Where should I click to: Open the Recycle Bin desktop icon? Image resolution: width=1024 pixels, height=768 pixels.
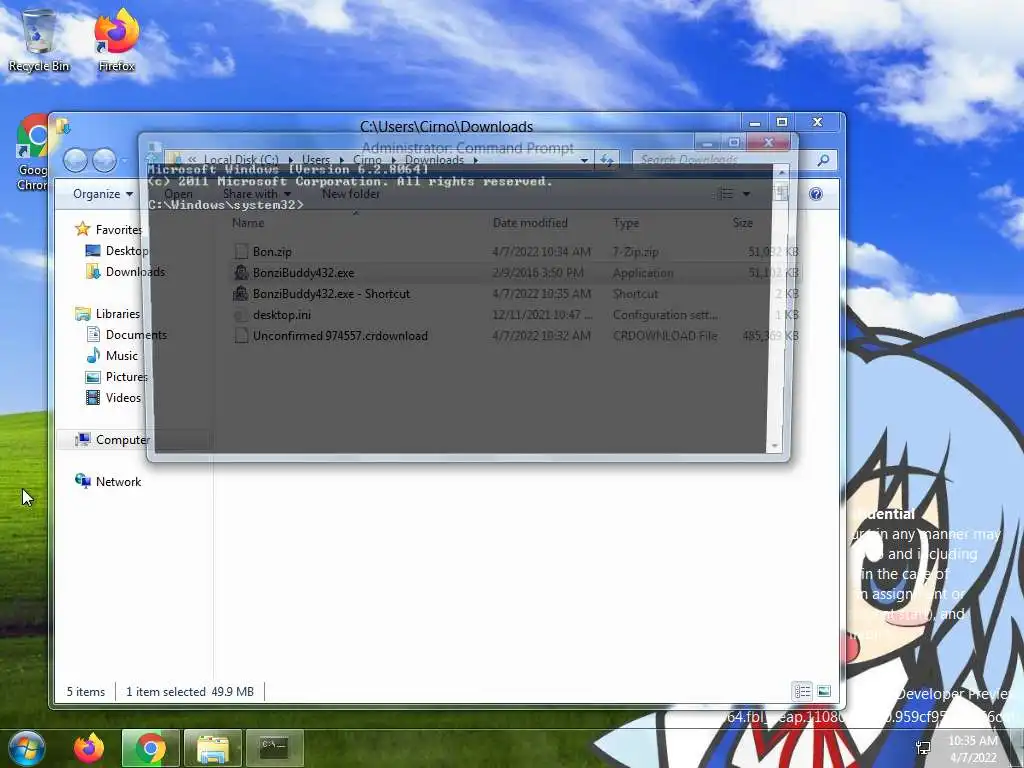point(39,40)
